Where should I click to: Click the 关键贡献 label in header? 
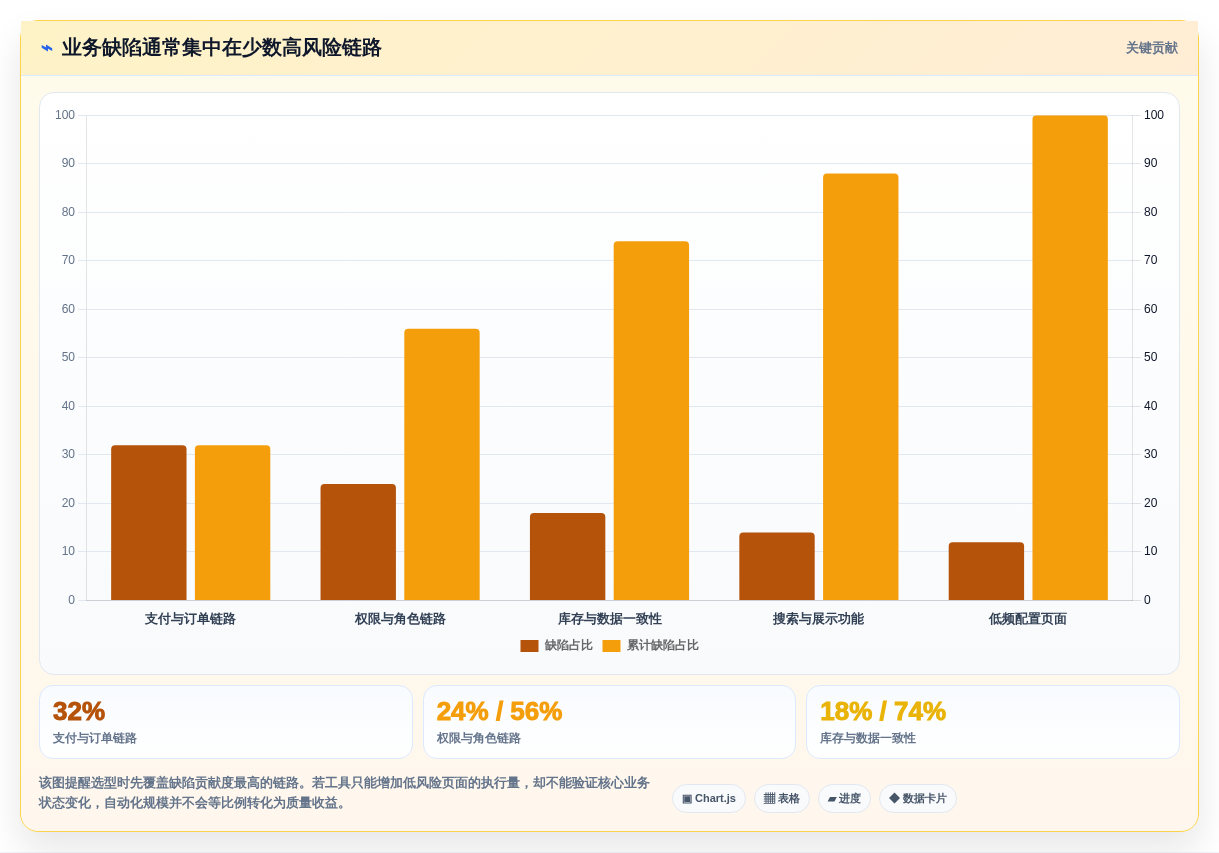pos(1151,48)
